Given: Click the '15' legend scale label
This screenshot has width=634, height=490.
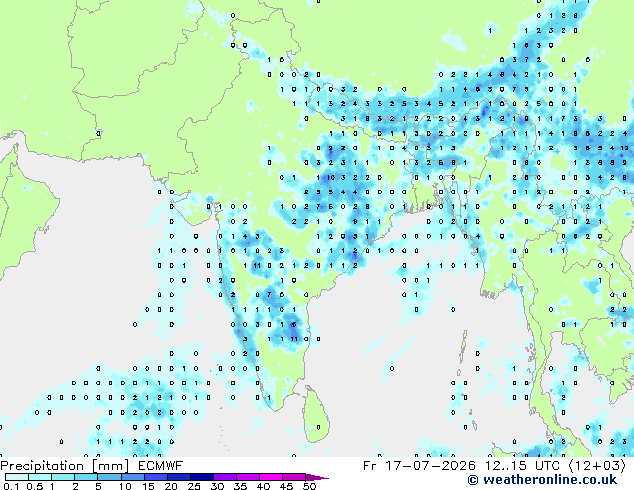Looking at the screenshot, I should coord(148,486).
